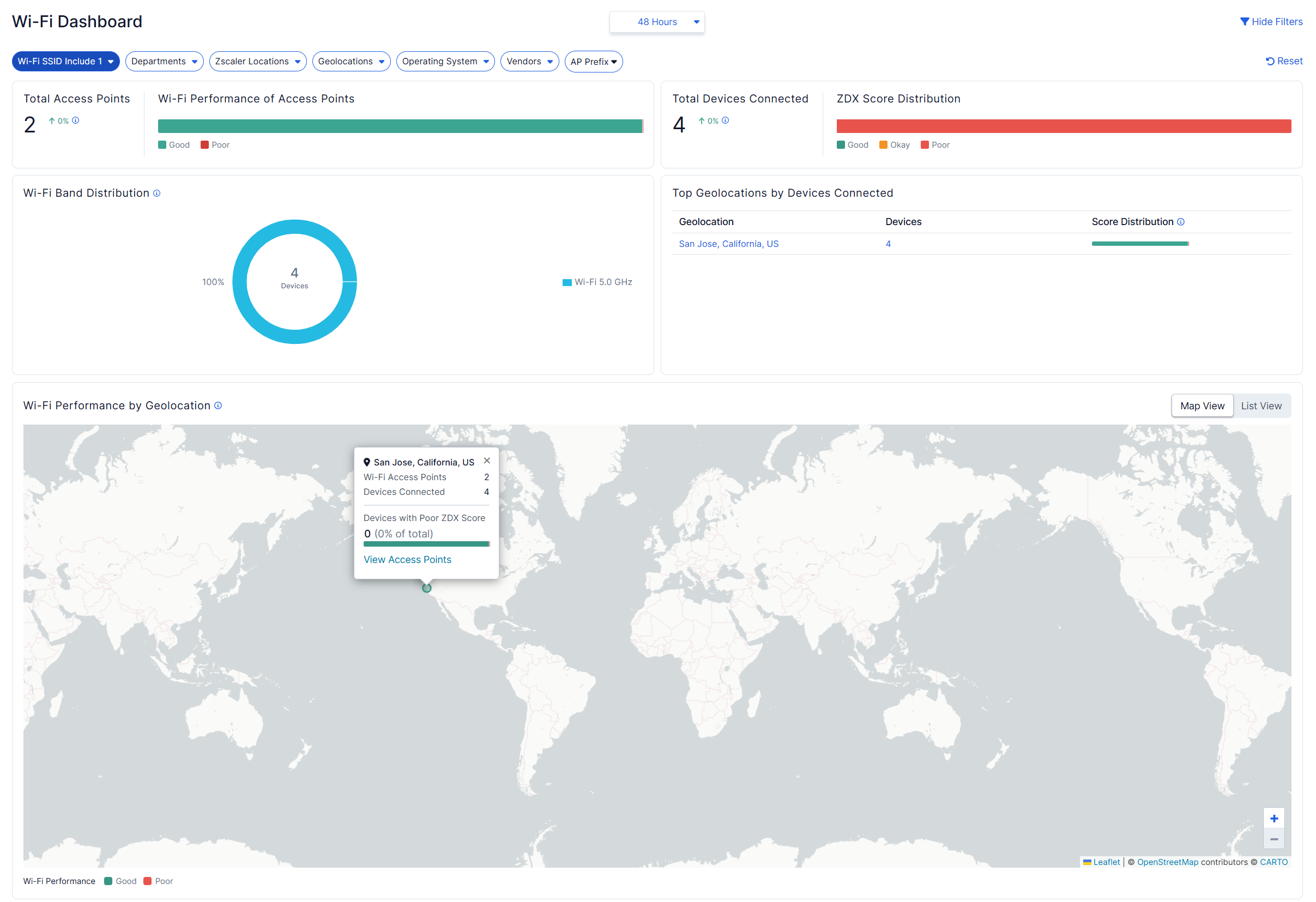This screenshot has height=902, width=1316.
Task: Click Reset filters link
Action: [1284, 61]
